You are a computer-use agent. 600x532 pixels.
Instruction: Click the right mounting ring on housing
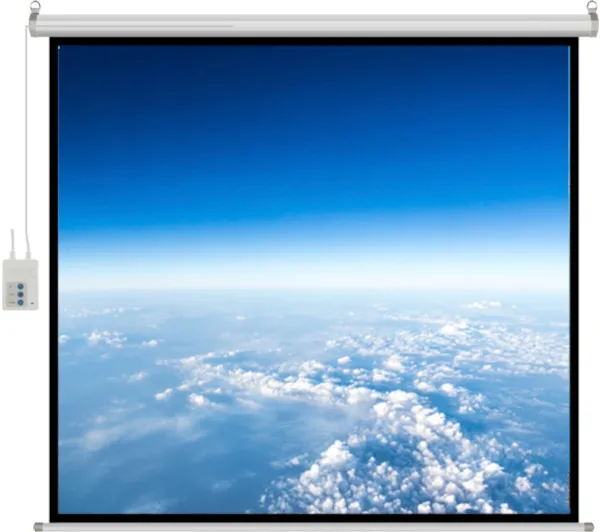click(591, 7)
